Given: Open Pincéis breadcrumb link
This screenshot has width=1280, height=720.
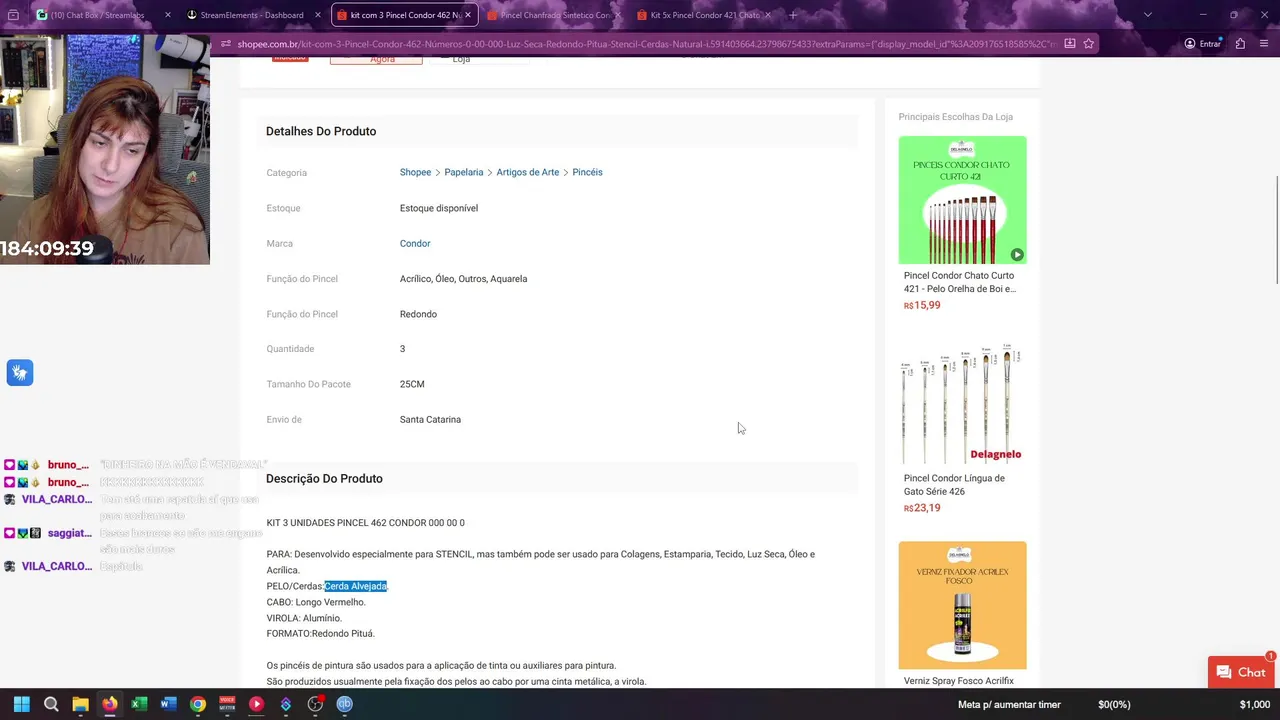Looking at the screenshot, I should (587, 172).
